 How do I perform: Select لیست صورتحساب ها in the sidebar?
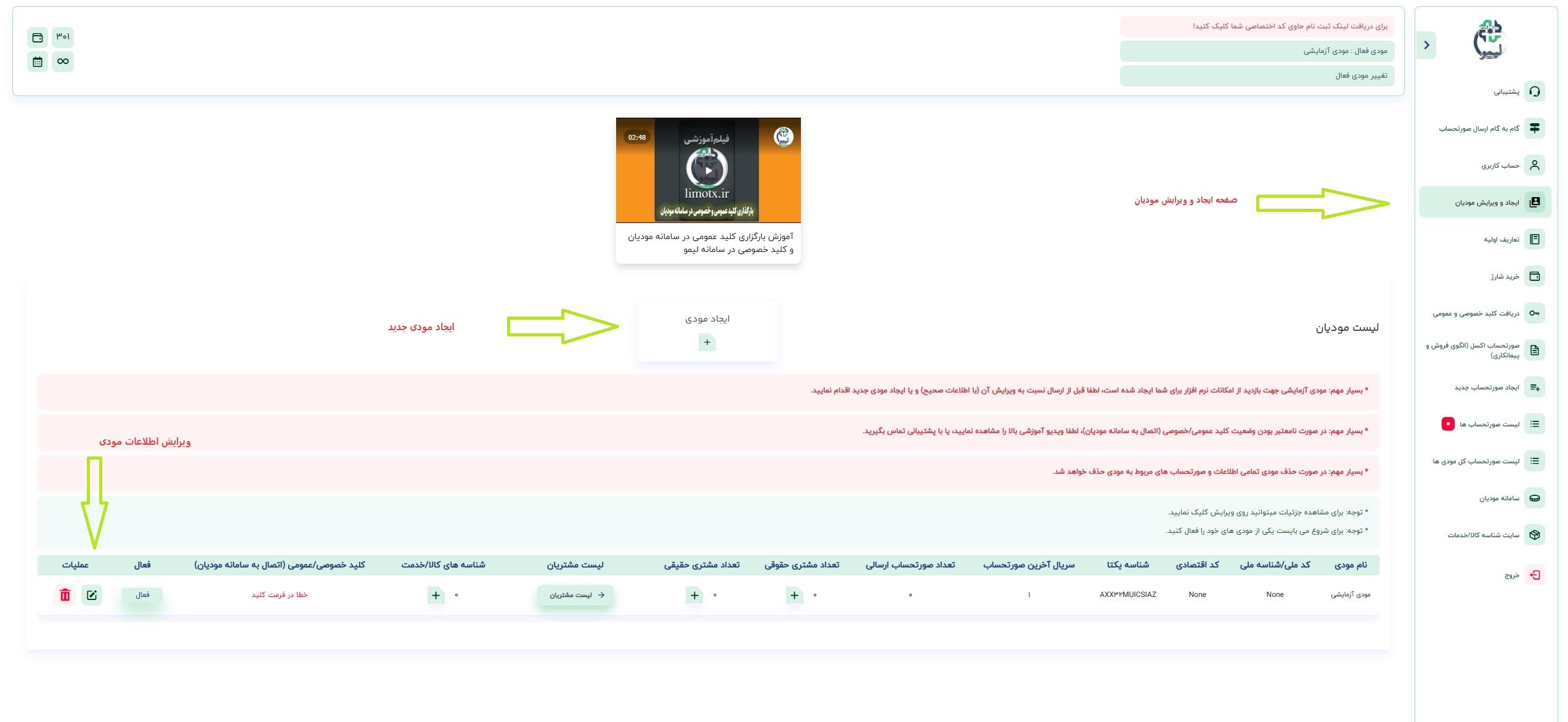click(x=1489, y=424)
